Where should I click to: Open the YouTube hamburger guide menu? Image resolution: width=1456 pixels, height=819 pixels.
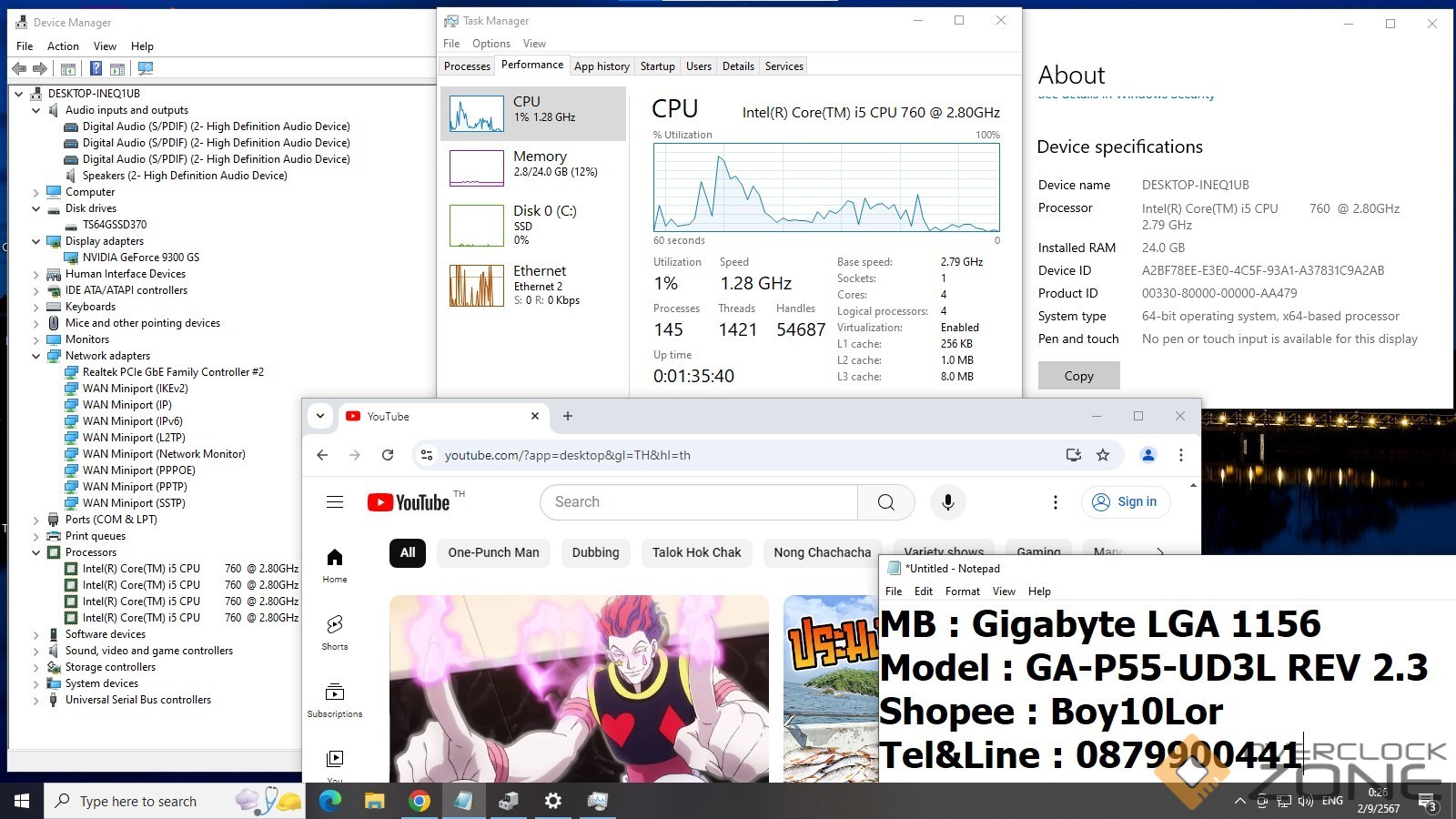click(x=335, y=502)
